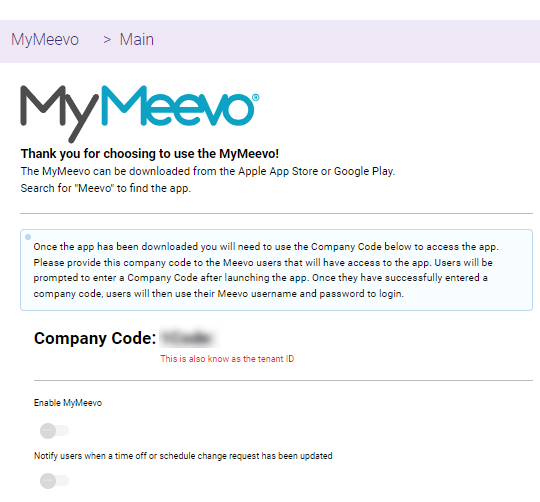Click the breadcrumb arrow separator
Viewport: 540px width, 502px height.
tap(107, 40)
